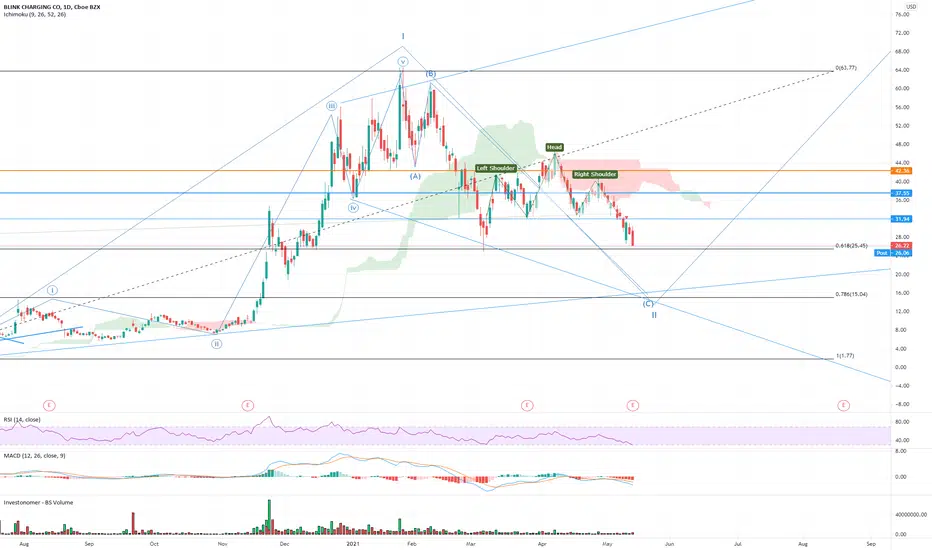Click the circled (iv) wave label

click(x=353, y=208)
